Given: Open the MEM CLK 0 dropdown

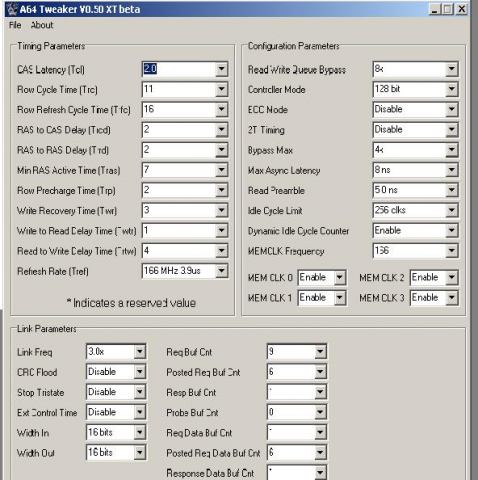Looking at the screenshot, I should pyautogui.click(x=339, y=278).
